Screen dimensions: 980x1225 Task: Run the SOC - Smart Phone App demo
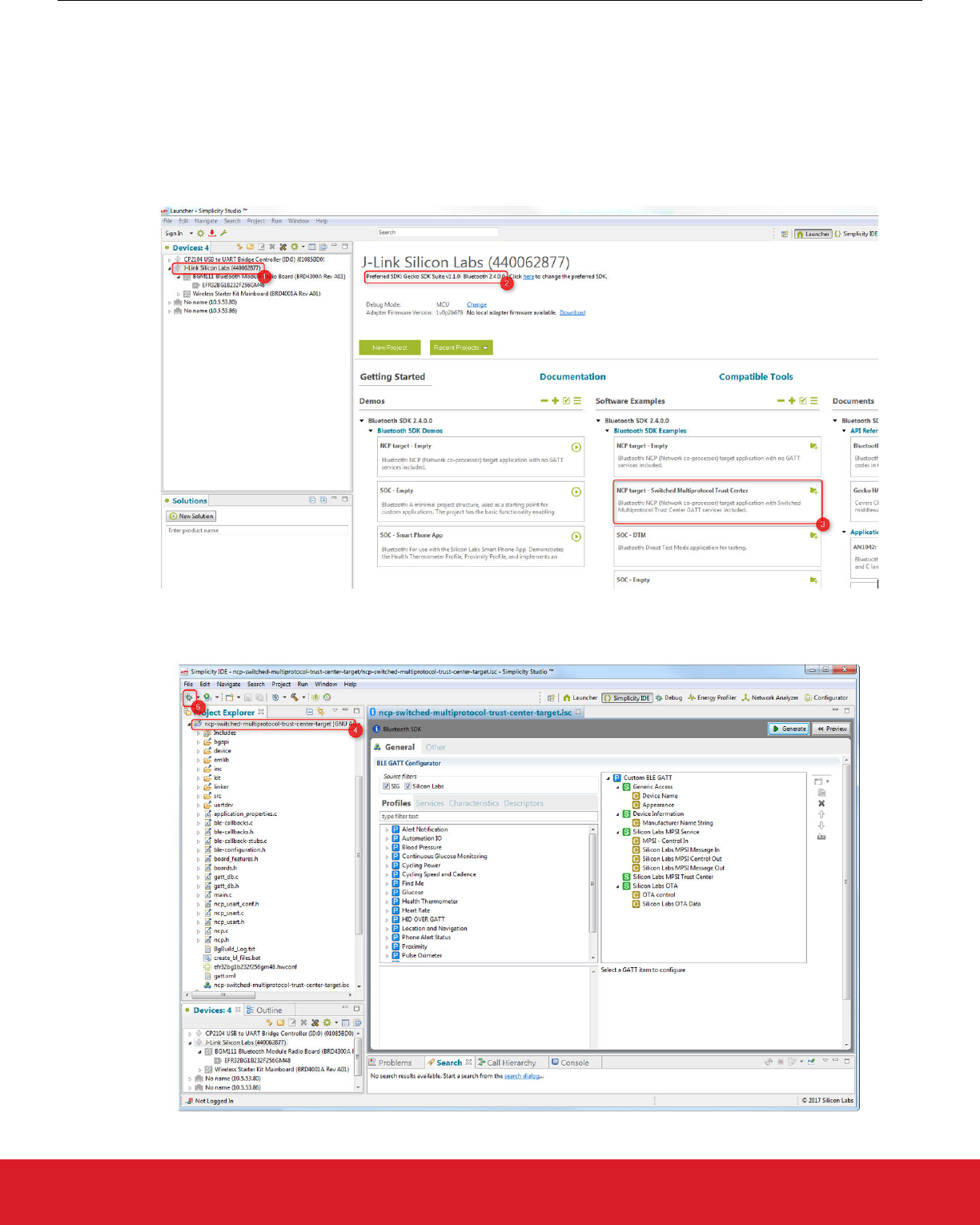pyautogui.click(x=576, y=536)
